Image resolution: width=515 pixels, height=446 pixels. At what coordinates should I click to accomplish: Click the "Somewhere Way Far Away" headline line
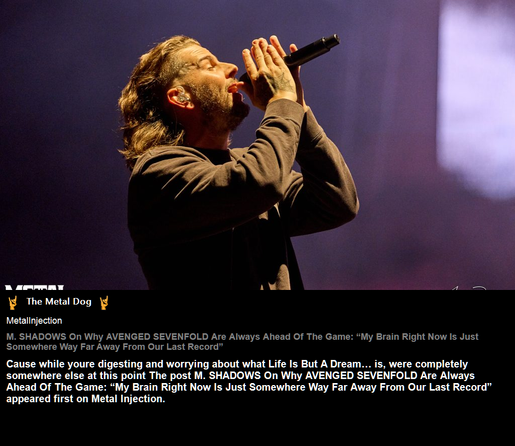point(114,347)
